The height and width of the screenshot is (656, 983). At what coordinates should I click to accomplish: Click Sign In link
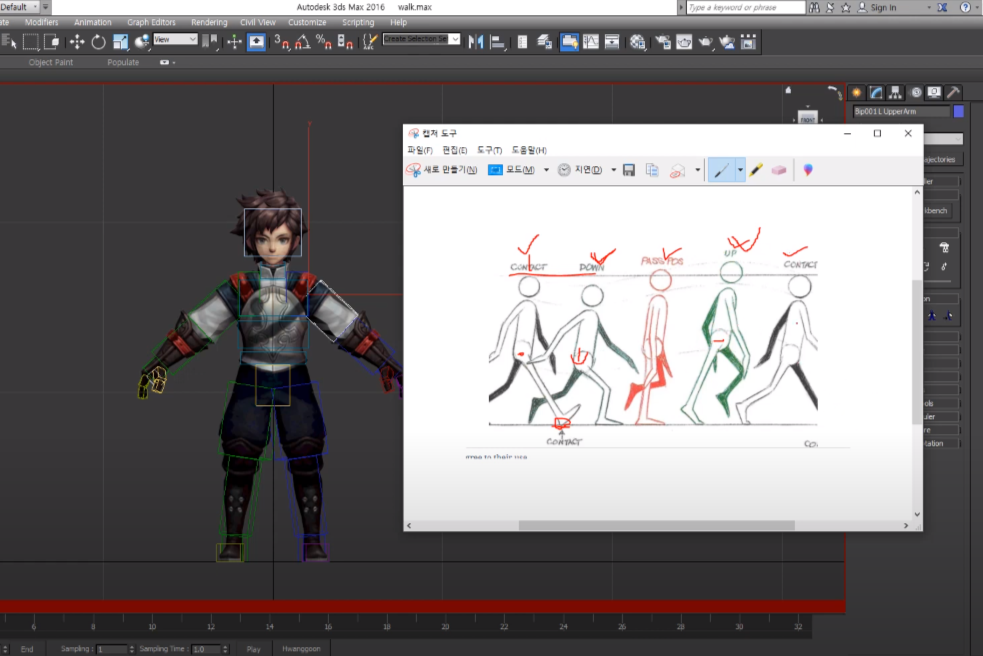(x=883, y=8)
